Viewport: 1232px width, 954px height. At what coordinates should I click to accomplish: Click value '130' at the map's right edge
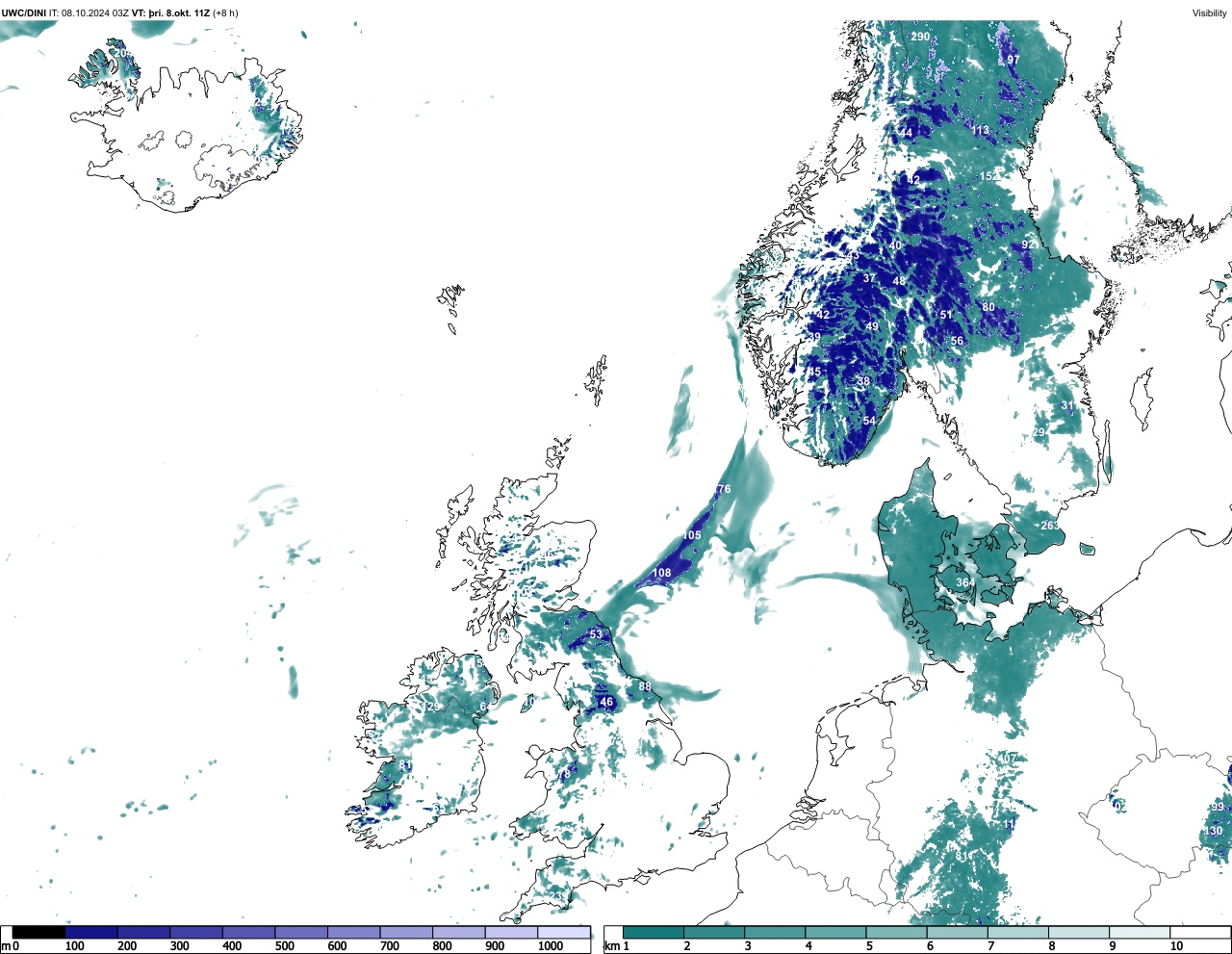1213,831
